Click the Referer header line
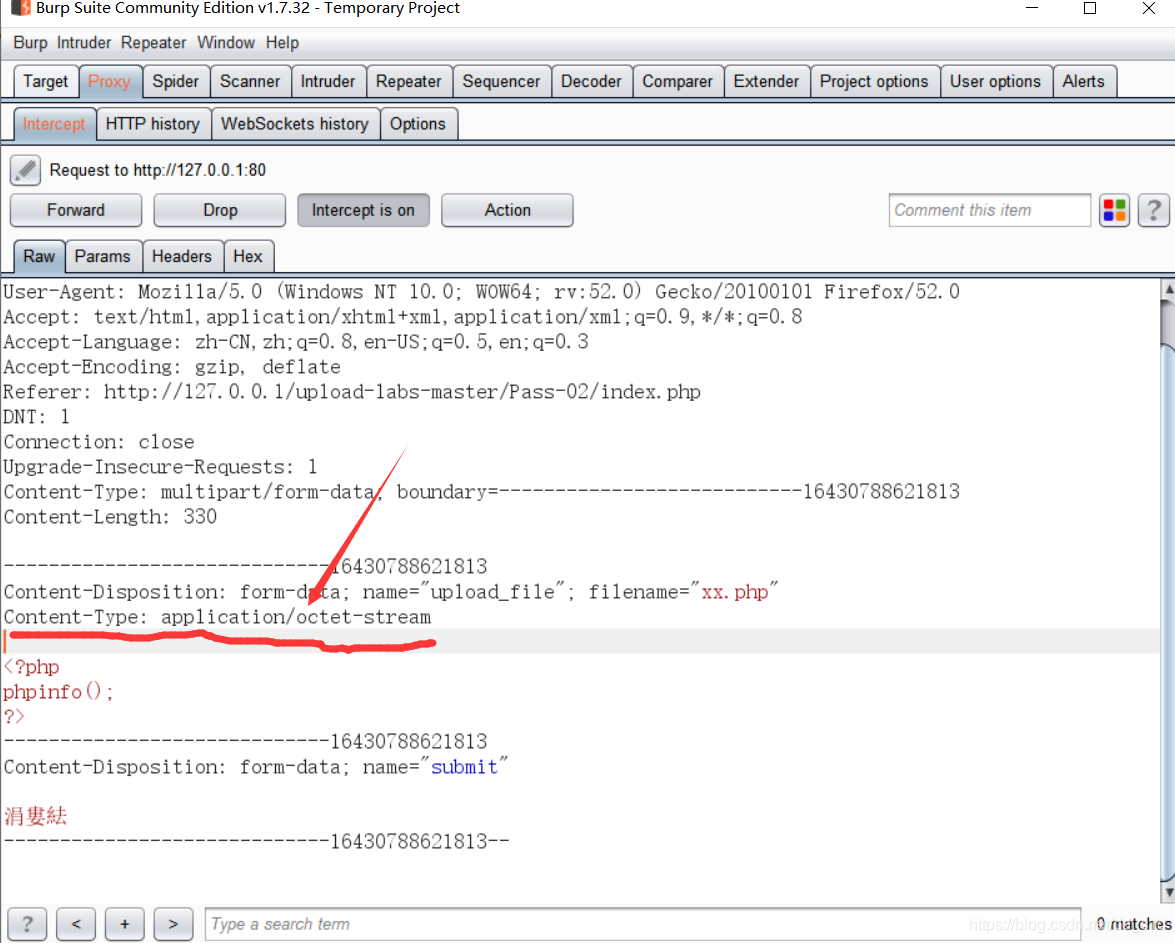This screenshot has width=1175, height=943. coord(352,392)
